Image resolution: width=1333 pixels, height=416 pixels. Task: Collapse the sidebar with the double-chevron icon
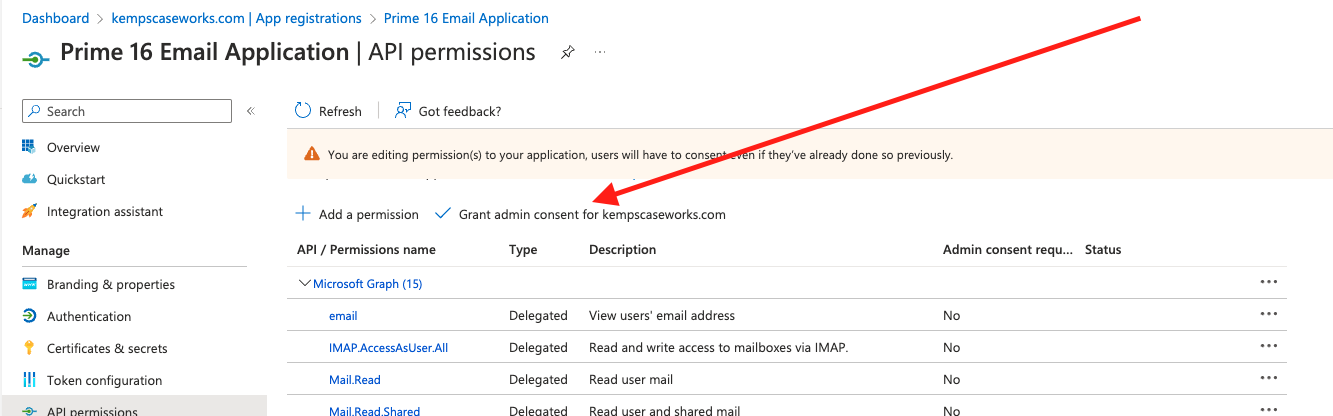point(251,111)
